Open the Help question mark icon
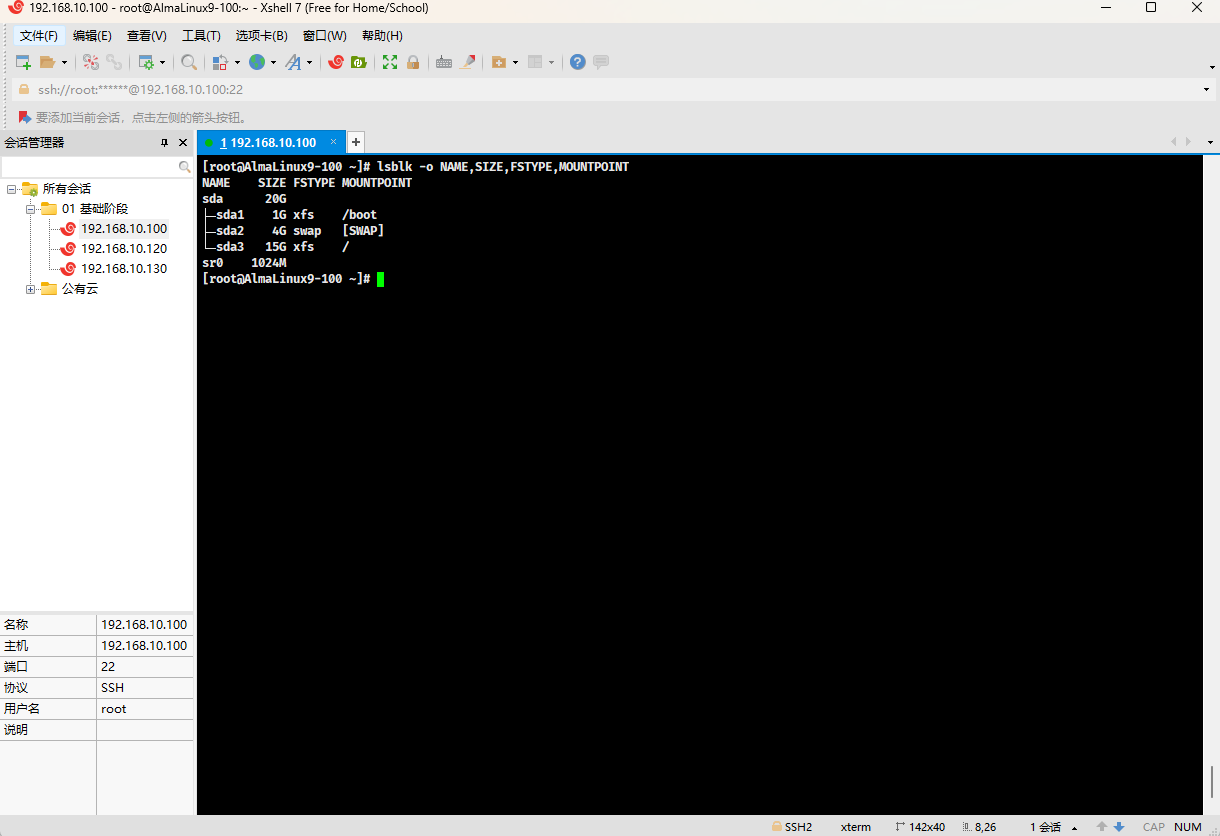The height and width of the screenshot is (836, 1220). click(x=577, y=62)
